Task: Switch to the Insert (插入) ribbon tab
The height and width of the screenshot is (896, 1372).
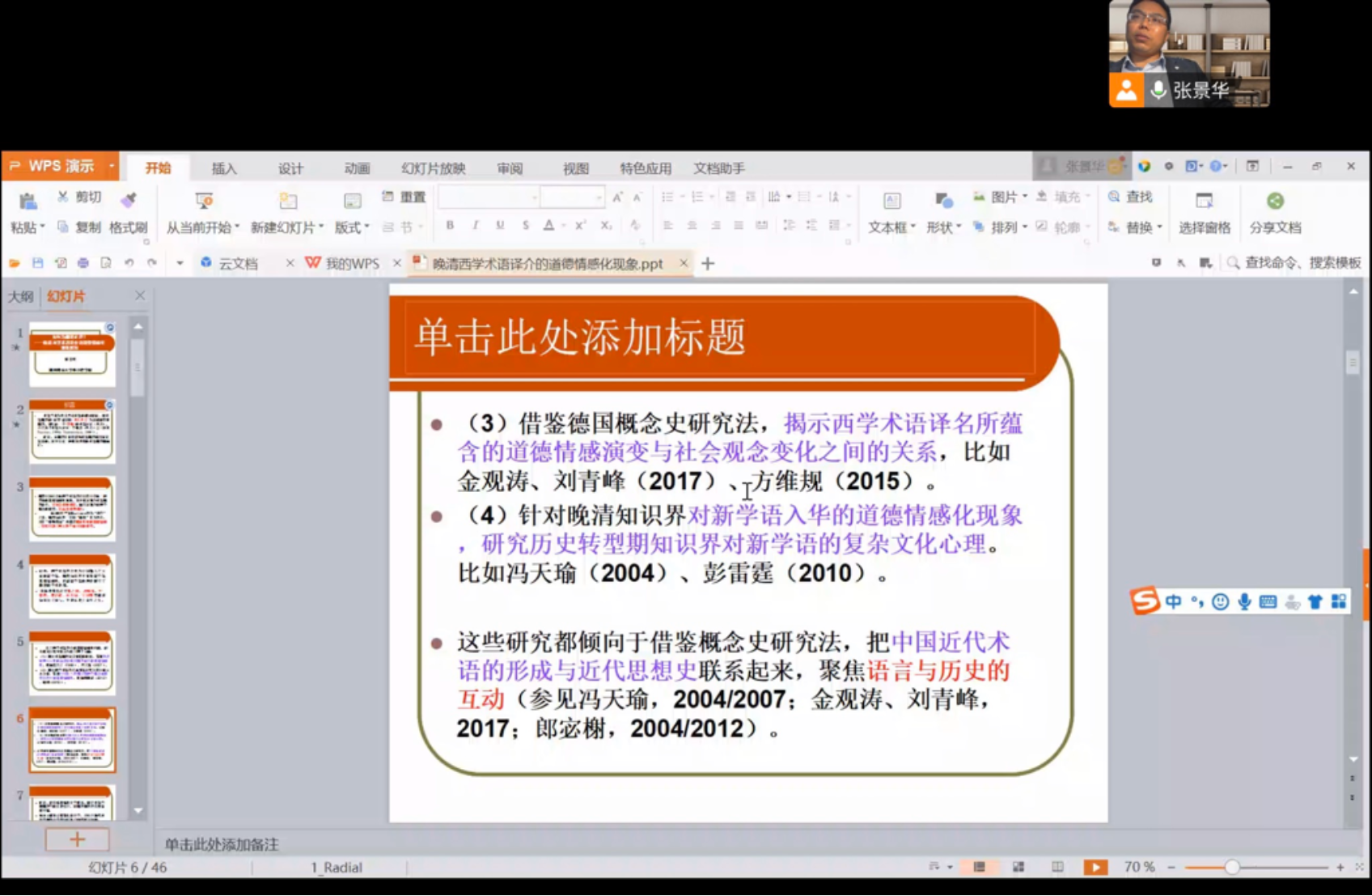Action: coord(224,168)
